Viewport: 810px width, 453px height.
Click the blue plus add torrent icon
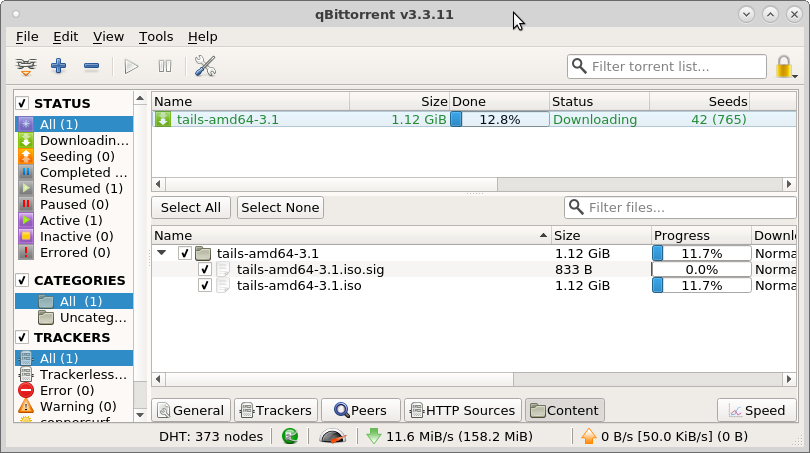tap(58, 67)
